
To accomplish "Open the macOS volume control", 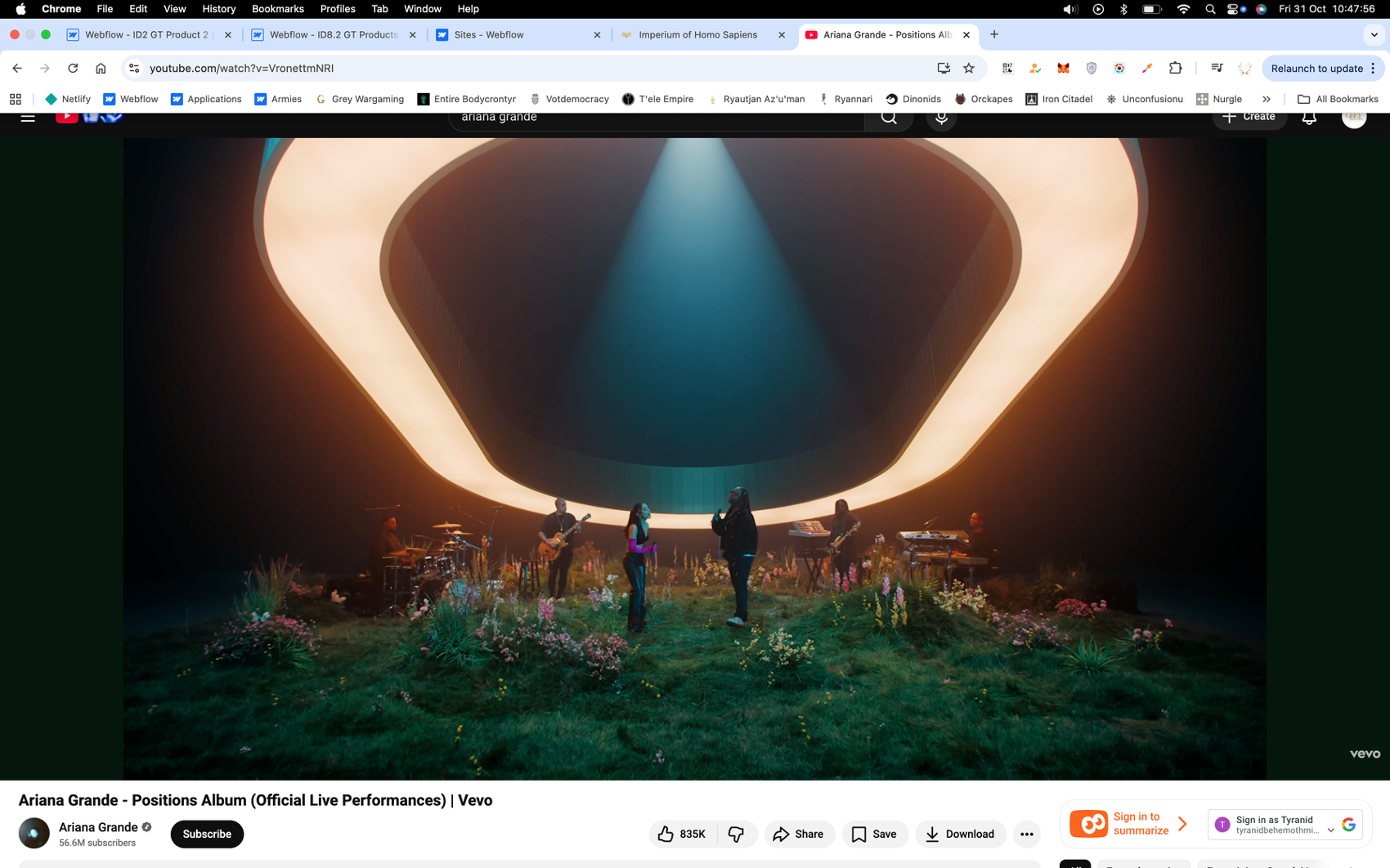I will 1069,9.
